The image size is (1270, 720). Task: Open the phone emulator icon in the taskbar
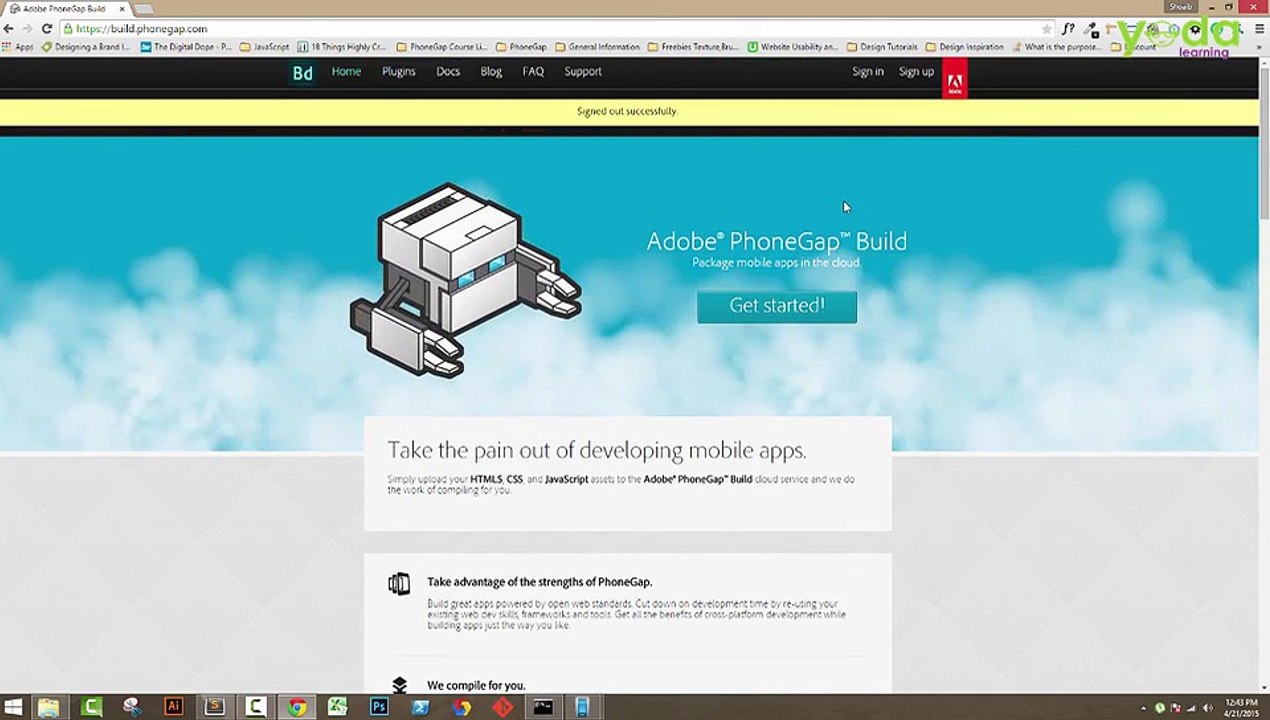coord(584,708)
